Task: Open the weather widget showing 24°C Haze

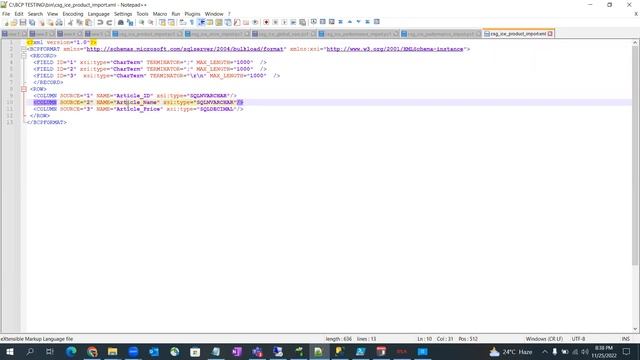Action: [x=511, y=351]
